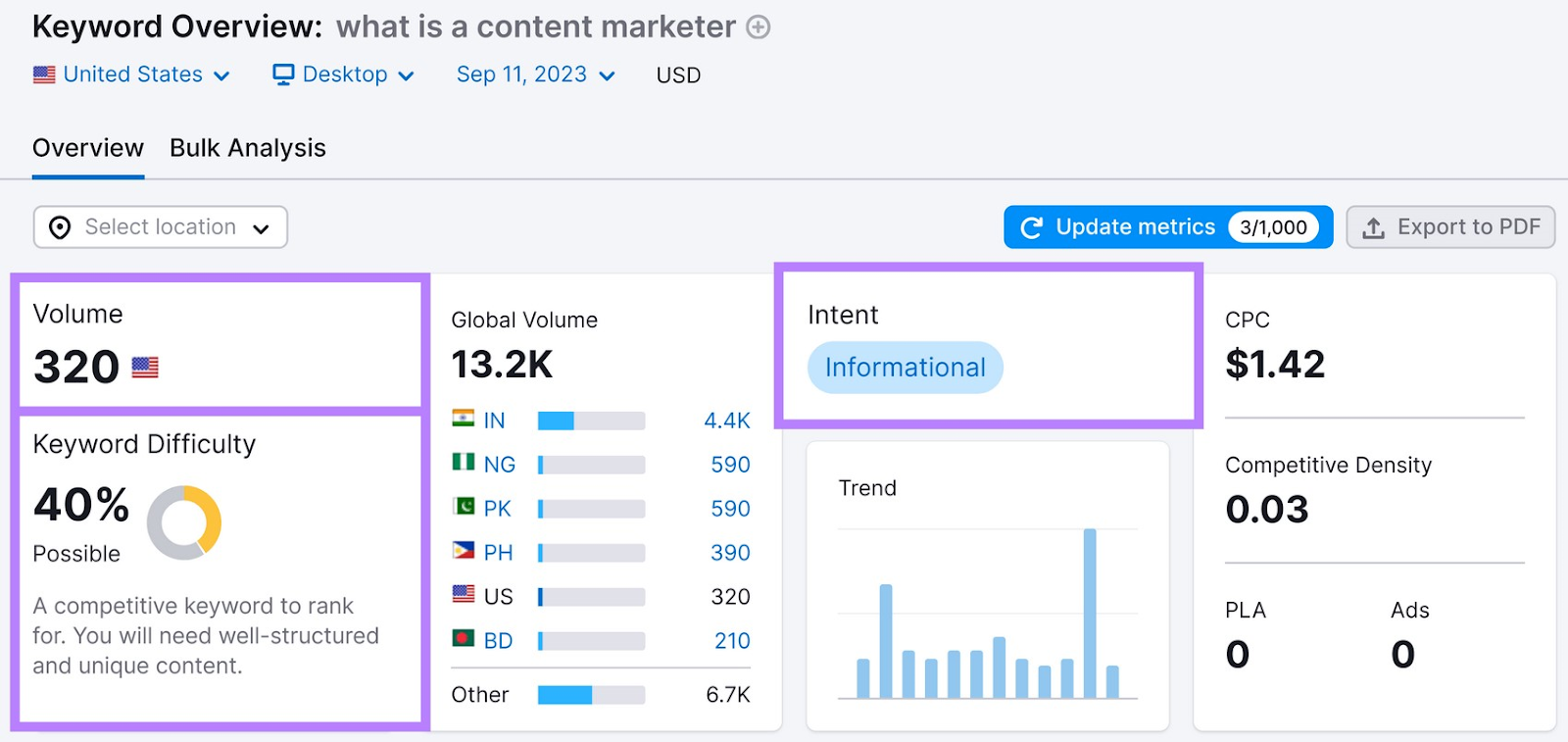Expand the Sep 11, 2023 date dropdown
This screenshot has height=742, width=1568.
point(535,74)
